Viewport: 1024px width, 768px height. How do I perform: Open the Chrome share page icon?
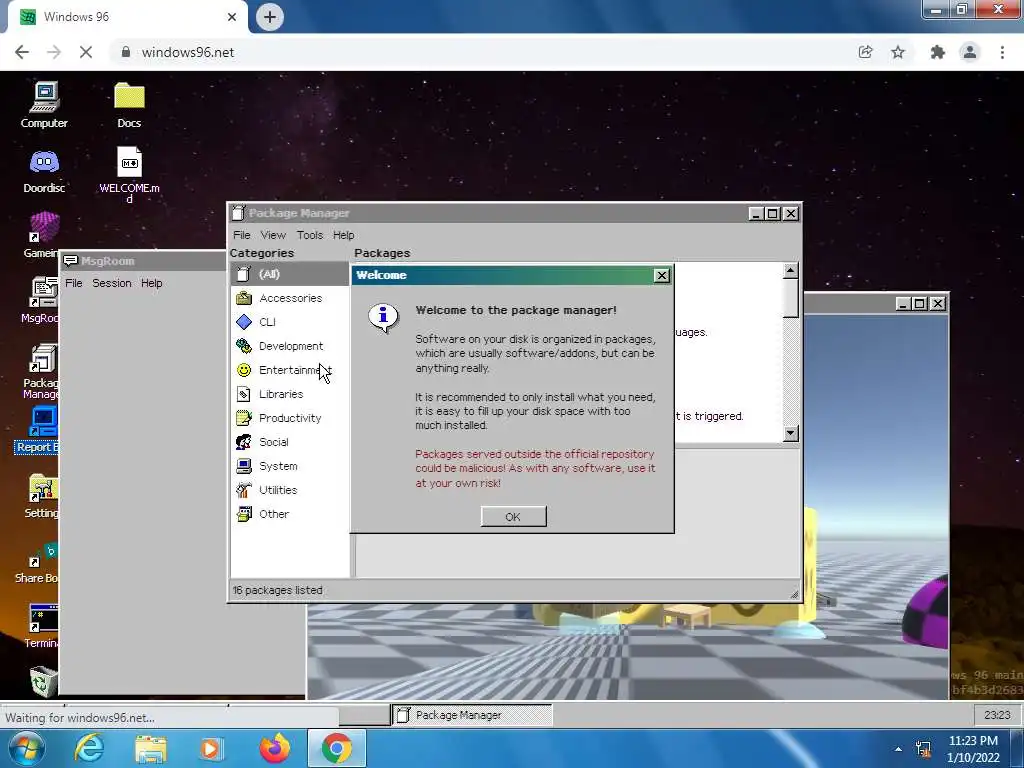[x=865, y=52]
